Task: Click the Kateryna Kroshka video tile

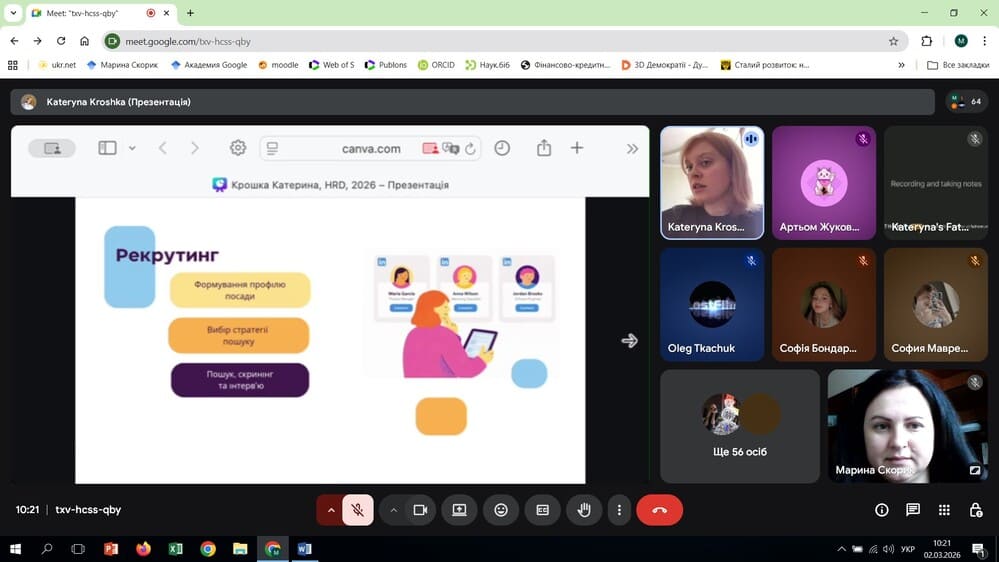Action: pos(711,182)
